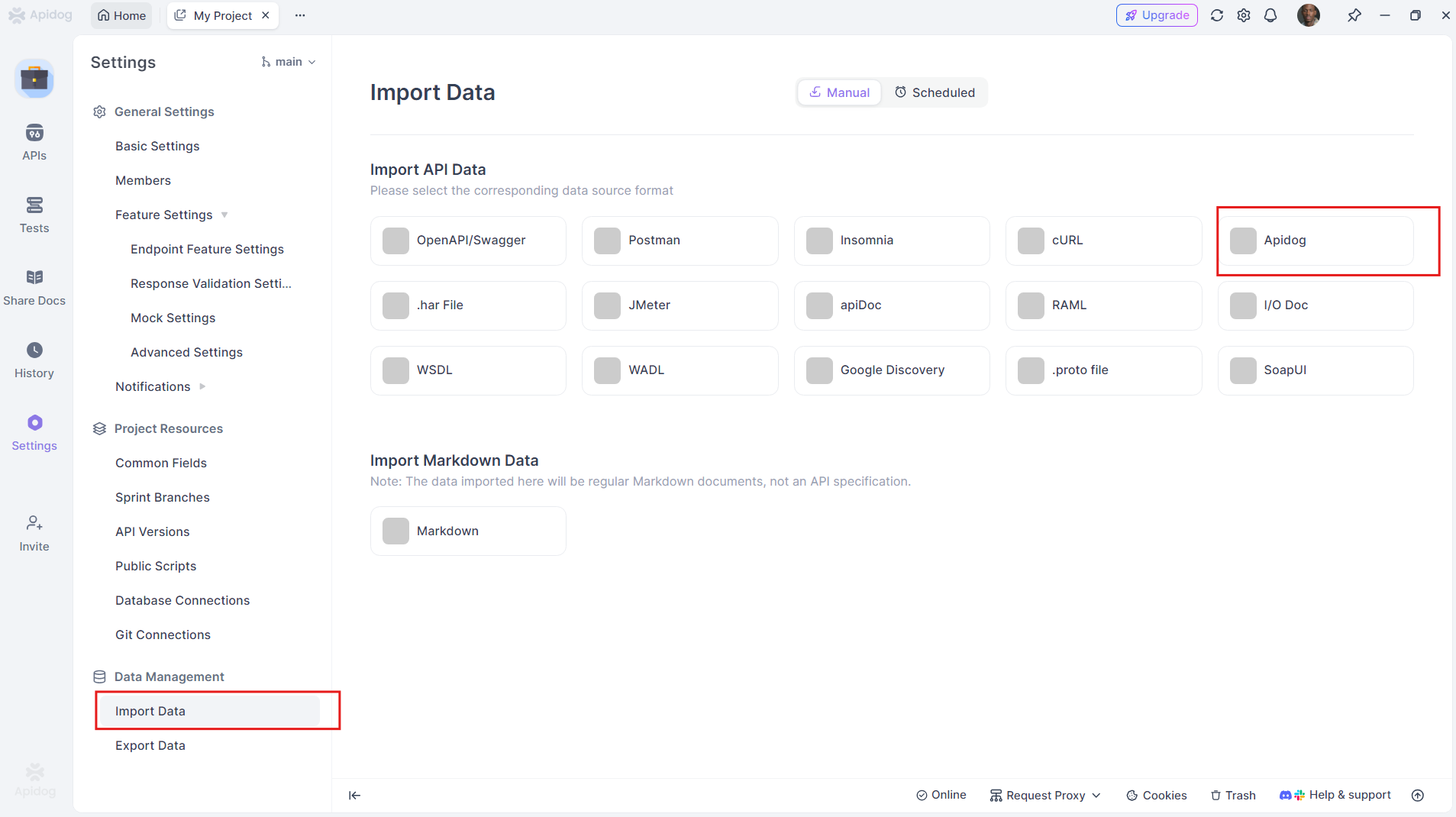Choose cURL import format
Image resolution: width=1456 pixels, height=817 pixels.
1104,241
